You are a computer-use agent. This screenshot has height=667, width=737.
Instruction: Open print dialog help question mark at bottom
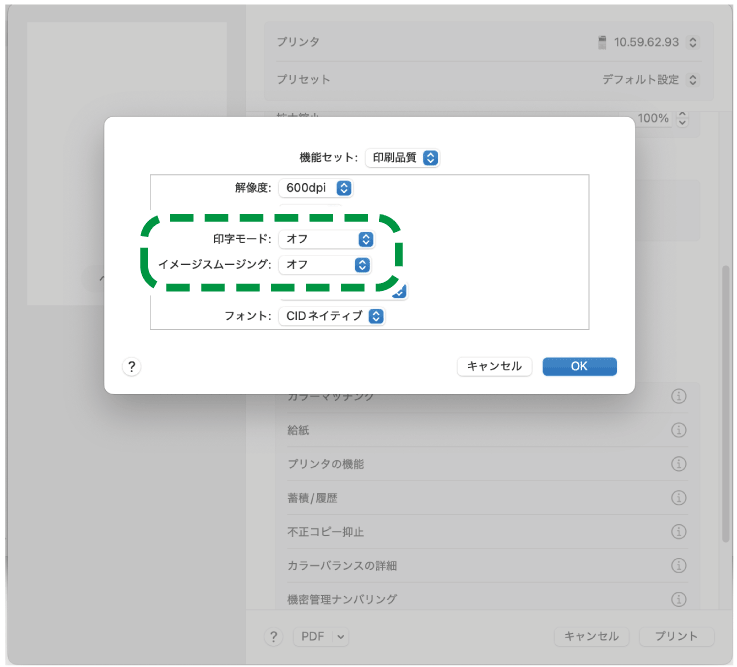274,637
